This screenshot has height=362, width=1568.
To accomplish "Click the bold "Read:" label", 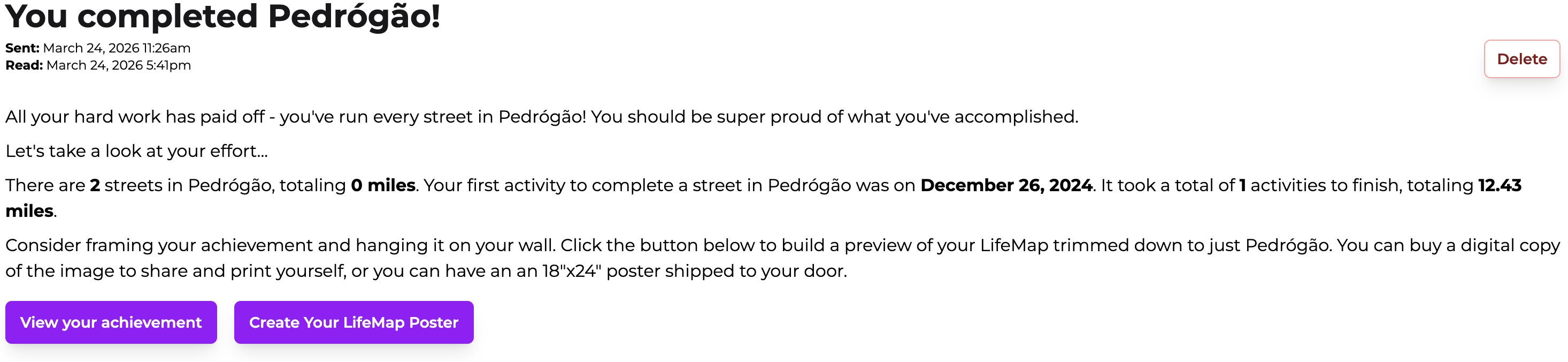I will coord(25,65).
